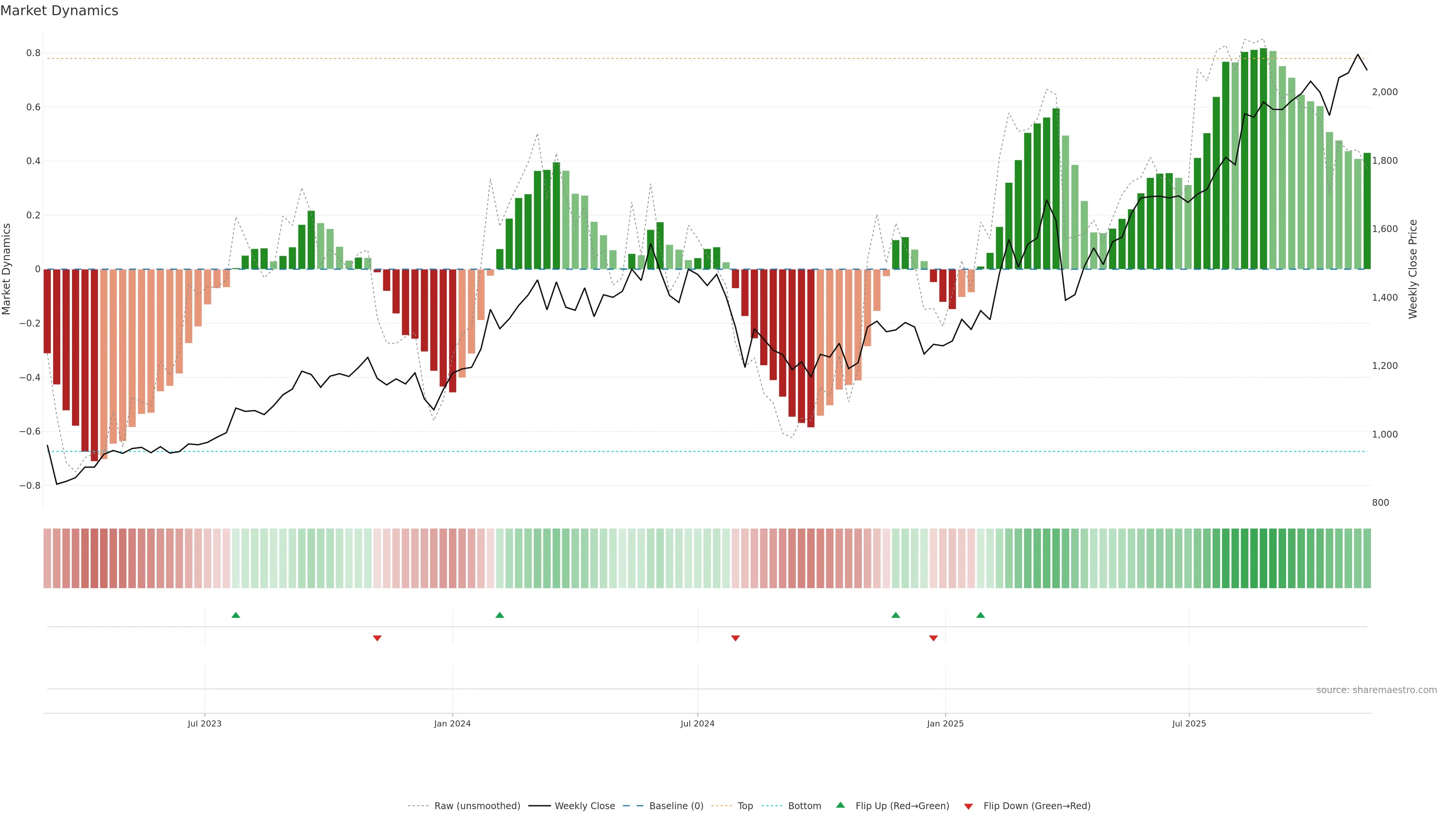Toggle Weekly Close series in legend
Image resolution: width=1456 pixels, height=819 pixels.
(x=584, y=806)
